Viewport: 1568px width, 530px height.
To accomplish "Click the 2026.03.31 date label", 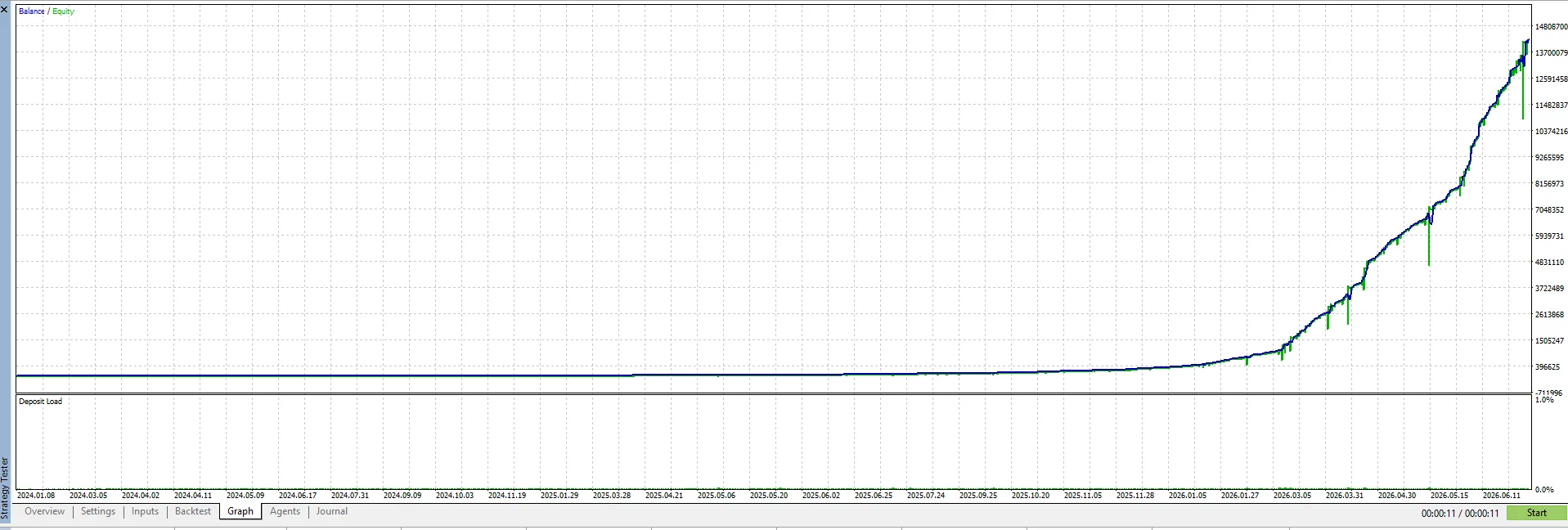I will click(1345, 496).
